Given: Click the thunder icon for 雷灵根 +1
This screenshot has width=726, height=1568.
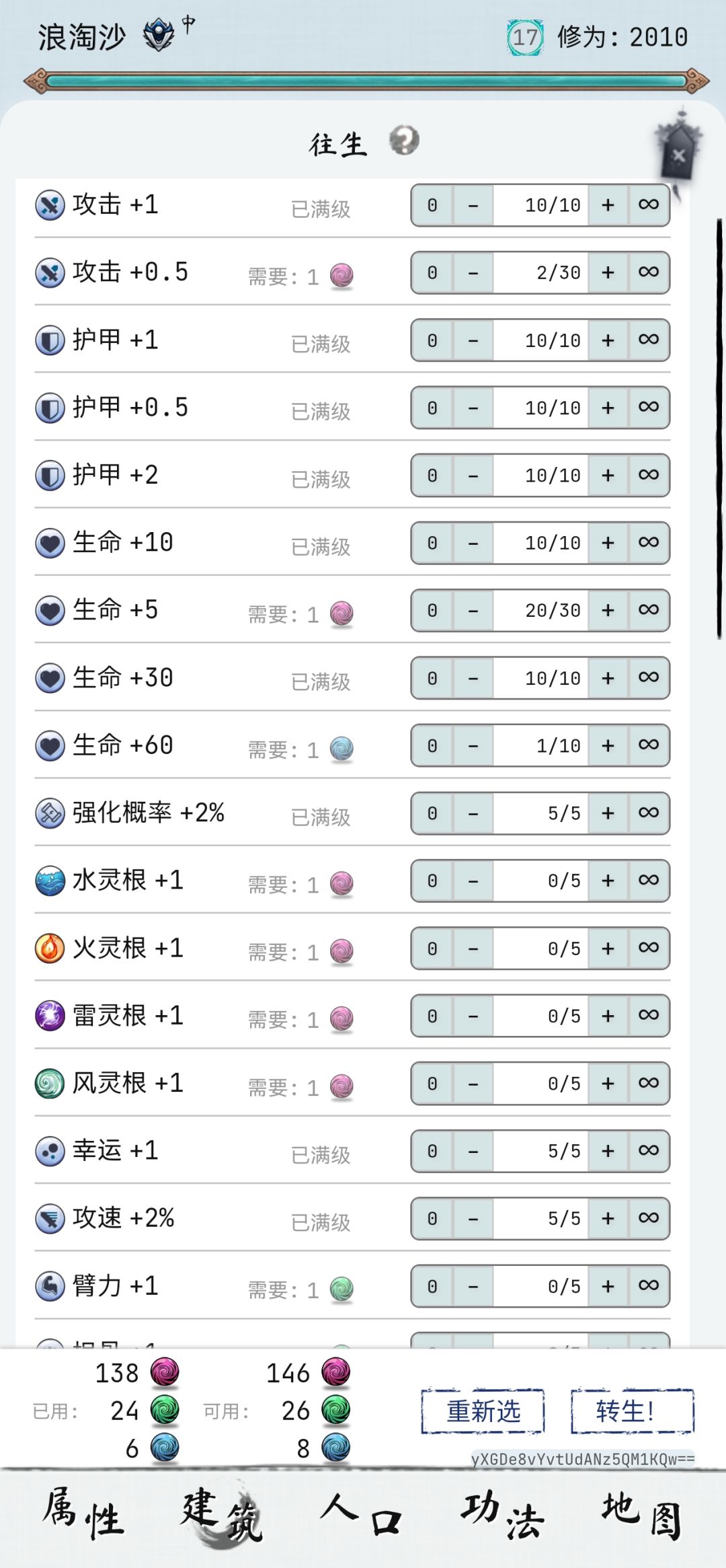Looking at the screenshot, I should click(50, 1016).
